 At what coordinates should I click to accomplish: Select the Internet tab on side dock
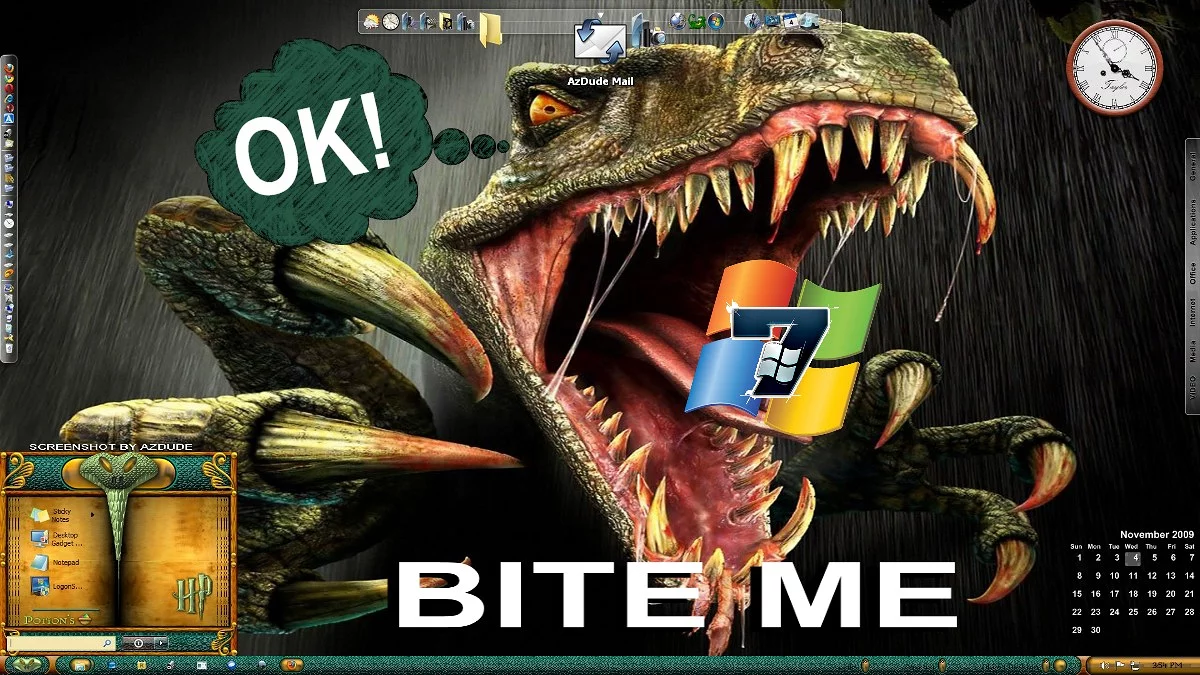coord(1192,316)
